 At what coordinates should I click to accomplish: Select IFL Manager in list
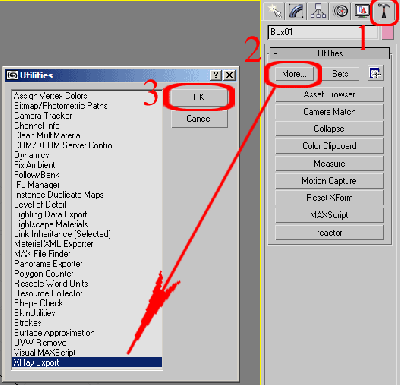87,185
